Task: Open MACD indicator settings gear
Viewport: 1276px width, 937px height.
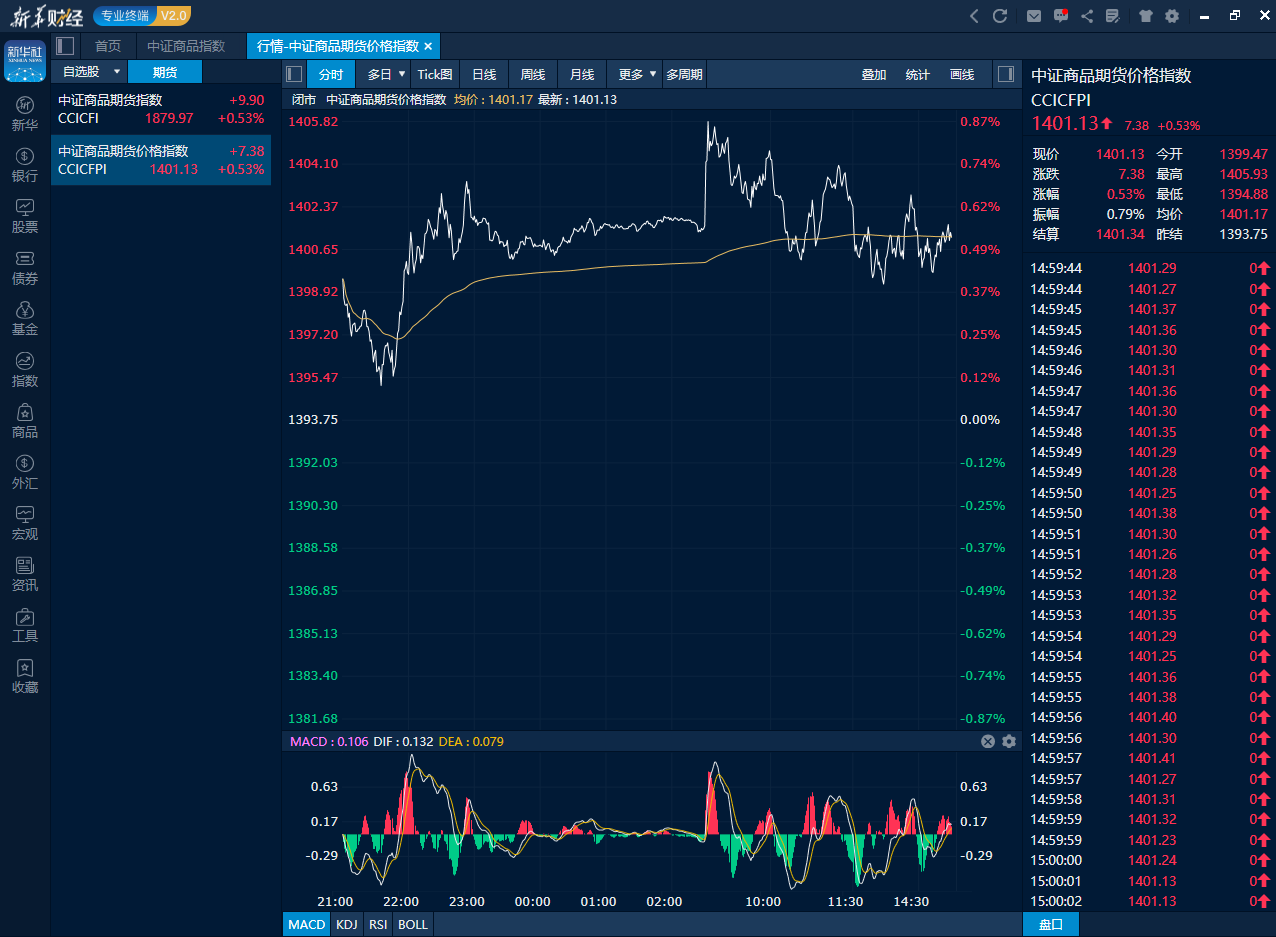Action: tap(1008, 741)
